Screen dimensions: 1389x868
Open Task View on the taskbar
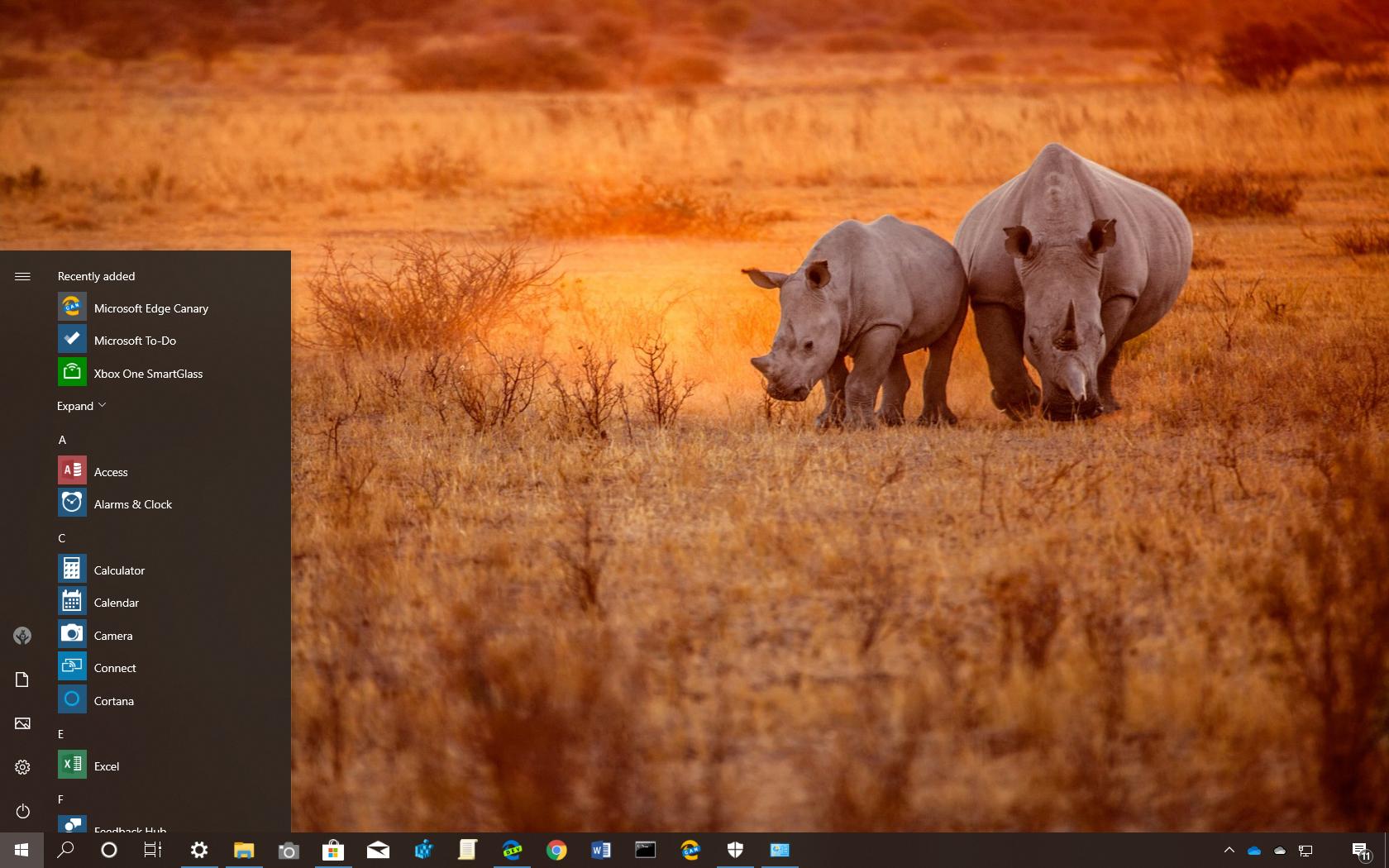pyautogui.click(x=153, y=850)
